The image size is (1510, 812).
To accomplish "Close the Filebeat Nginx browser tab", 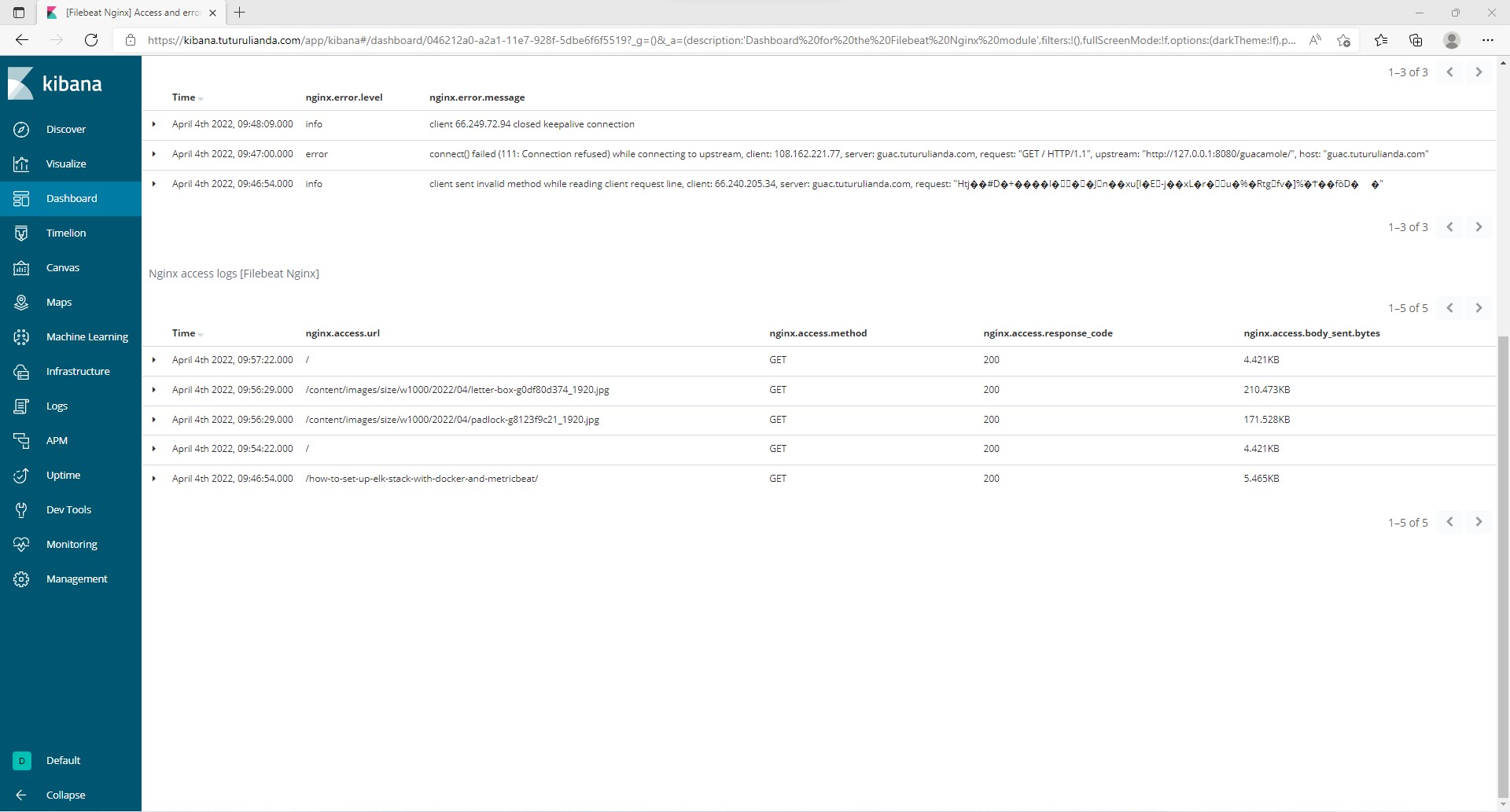I will 212,13.
